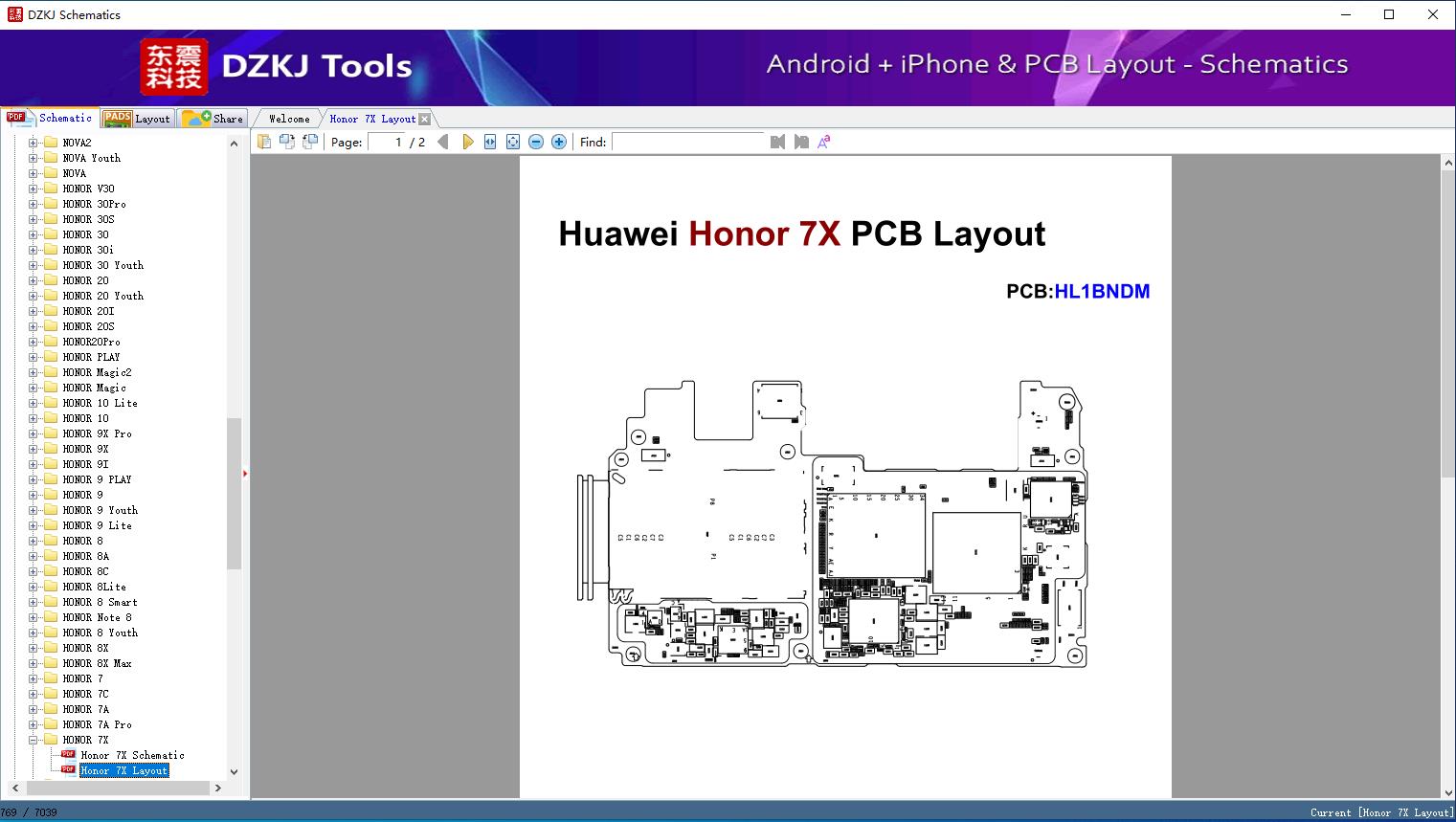This screenshot has width=1456, height=822.
Task: Select the Honor 7X Layout PDF entry
Action: click(123, 770)
